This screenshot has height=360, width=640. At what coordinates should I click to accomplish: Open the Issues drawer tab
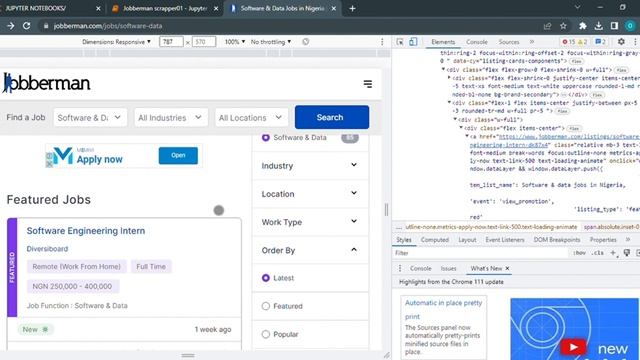pos(448,268)
